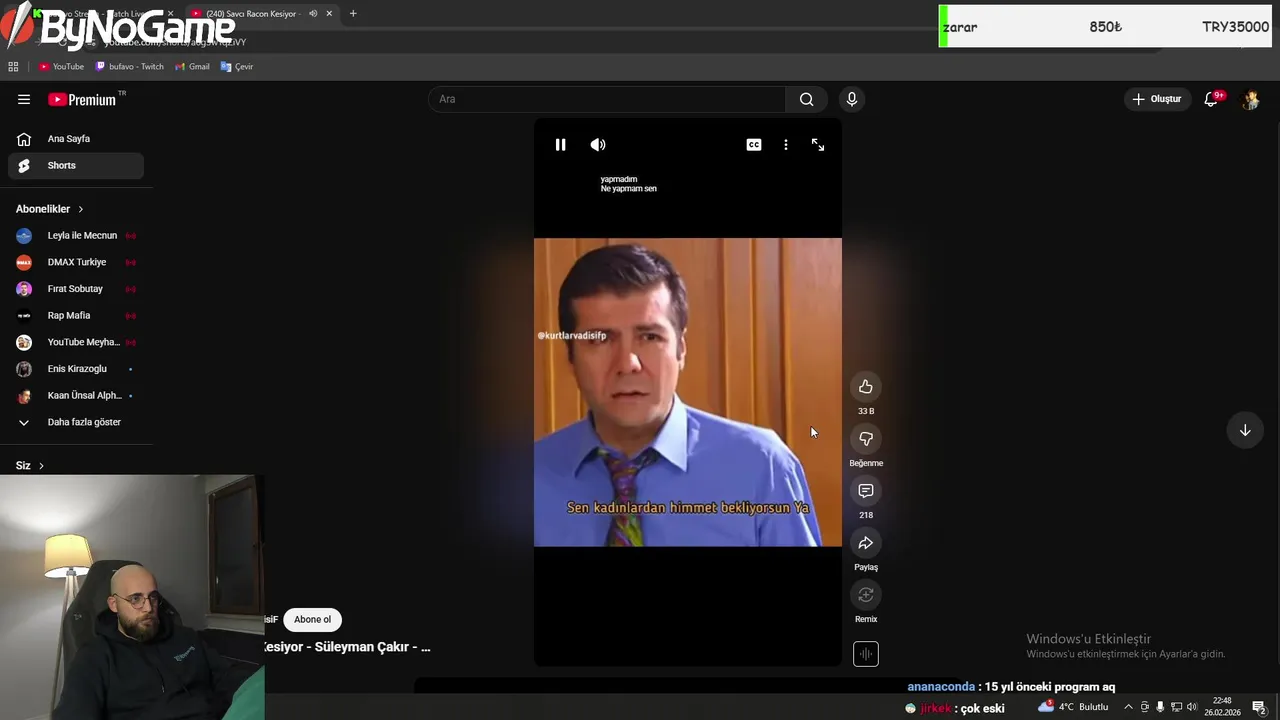Subscribe with Abone ol button
Image resolution: width=1280 pixels, height=720 pixels.
[x=312, y=620]
